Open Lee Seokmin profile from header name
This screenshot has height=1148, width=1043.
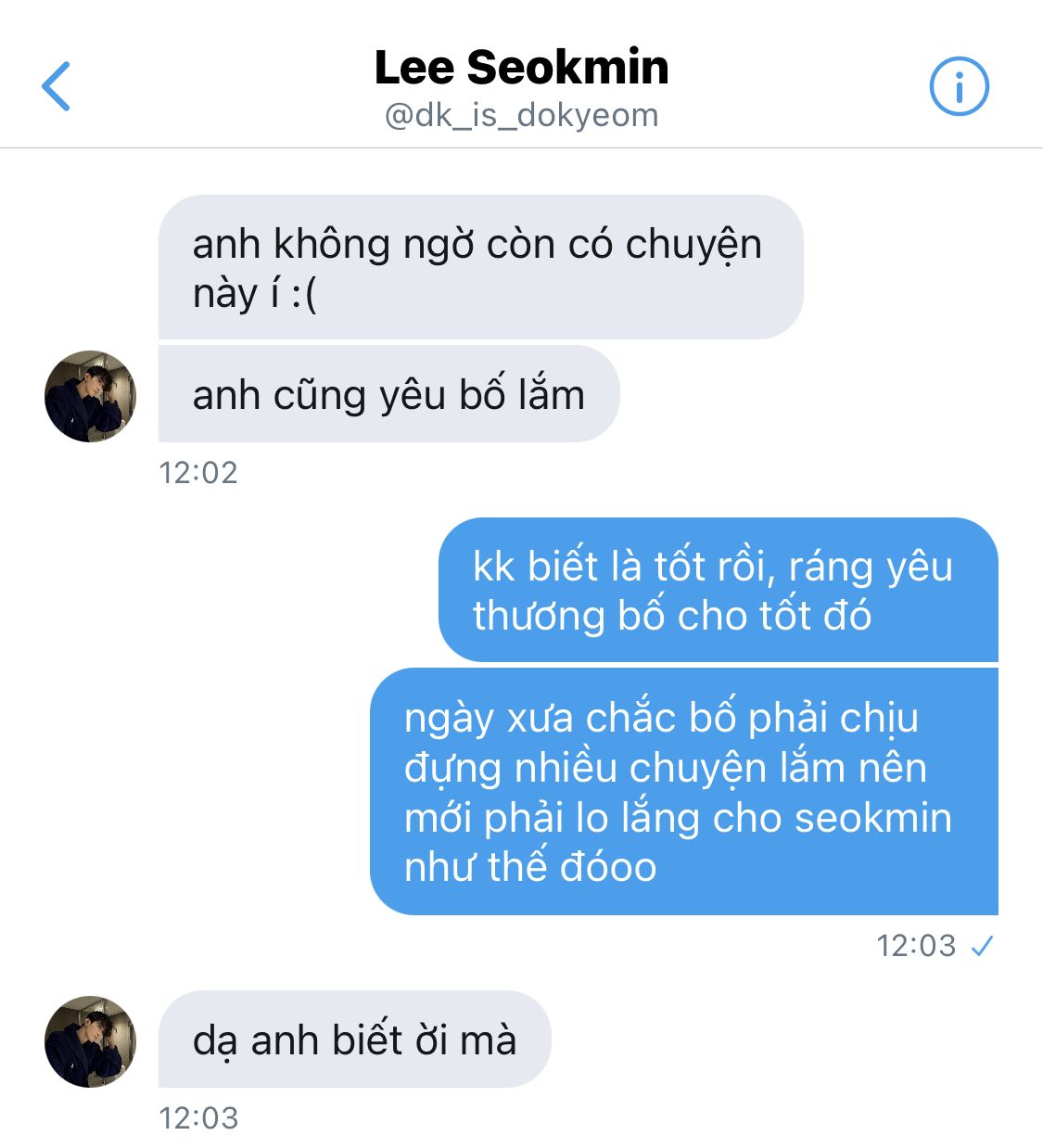click(521, 67)
